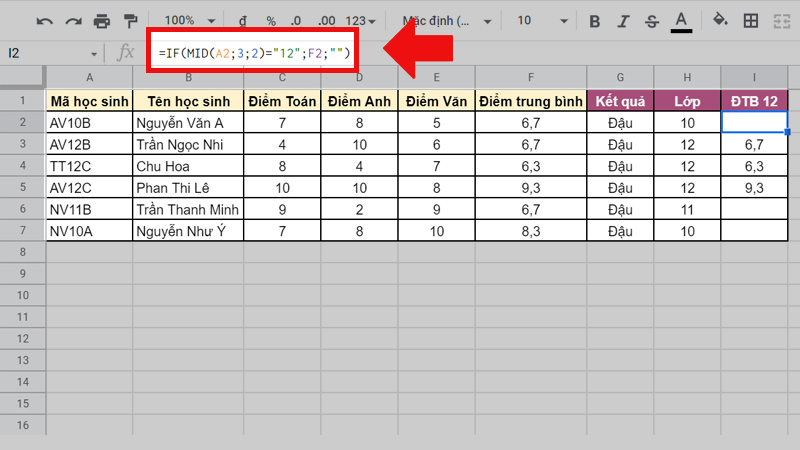Select column F header
This screenshot has width=800, height=450.
[531, 78]
